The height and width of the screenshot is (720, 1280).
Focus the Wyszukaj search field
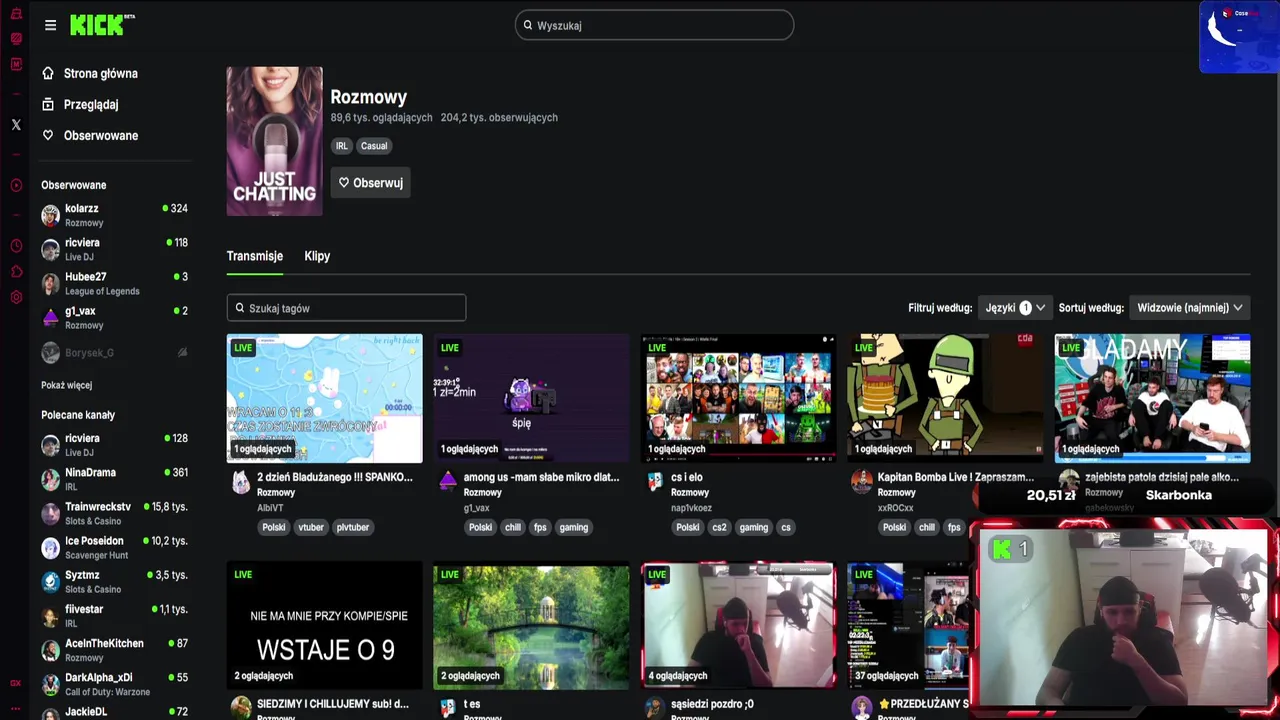pyautogui.click(x=655, y=25)
